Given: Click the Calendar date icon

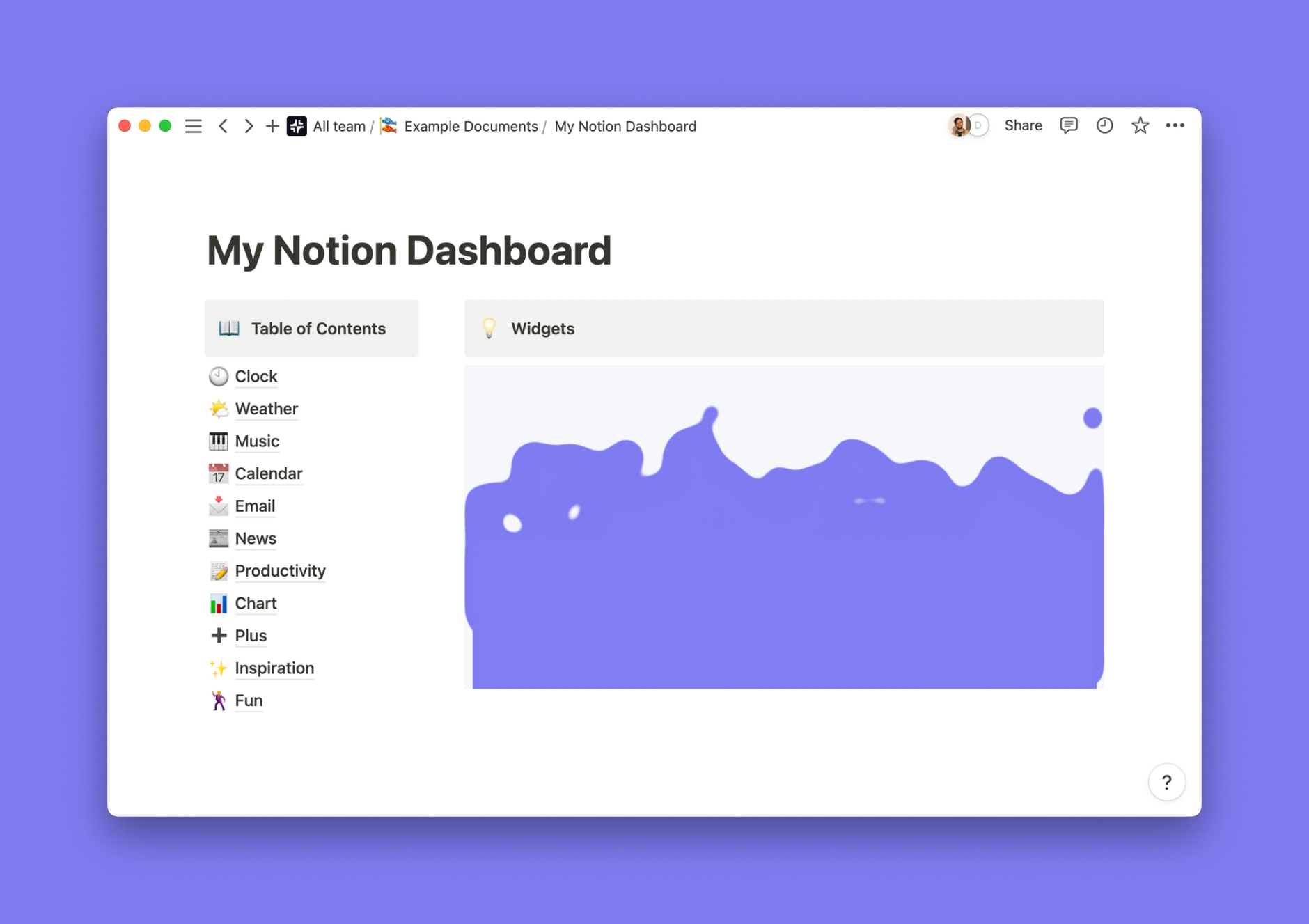Looking at the screenshot, I should [x=219, y=473].
